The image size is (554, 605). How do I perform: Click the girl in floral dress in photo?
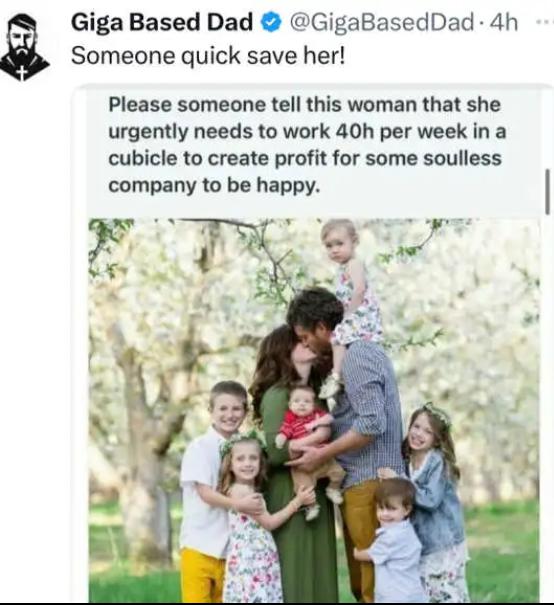point(253,521)
